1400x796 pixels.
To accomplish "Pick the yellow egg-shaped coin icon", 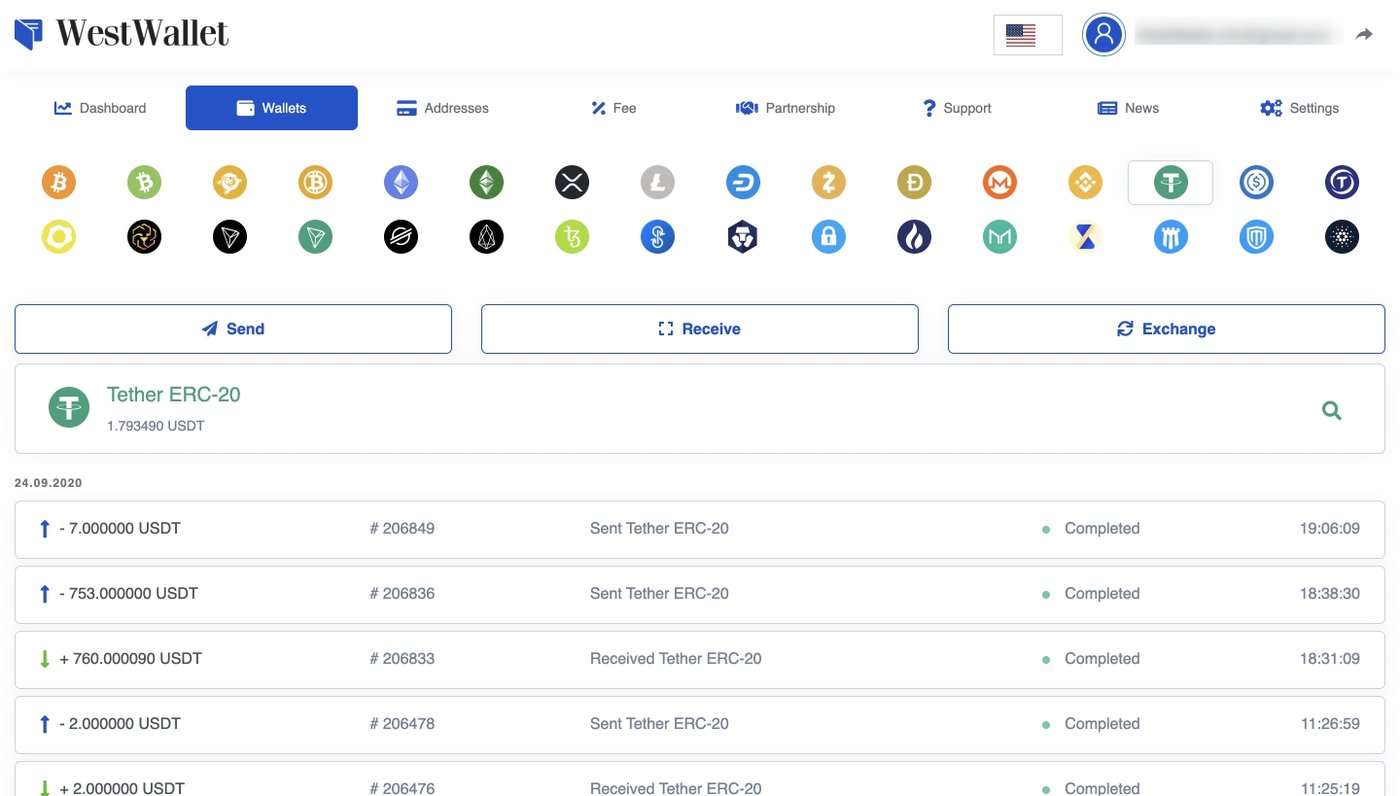I will click(x=59, y=237).
